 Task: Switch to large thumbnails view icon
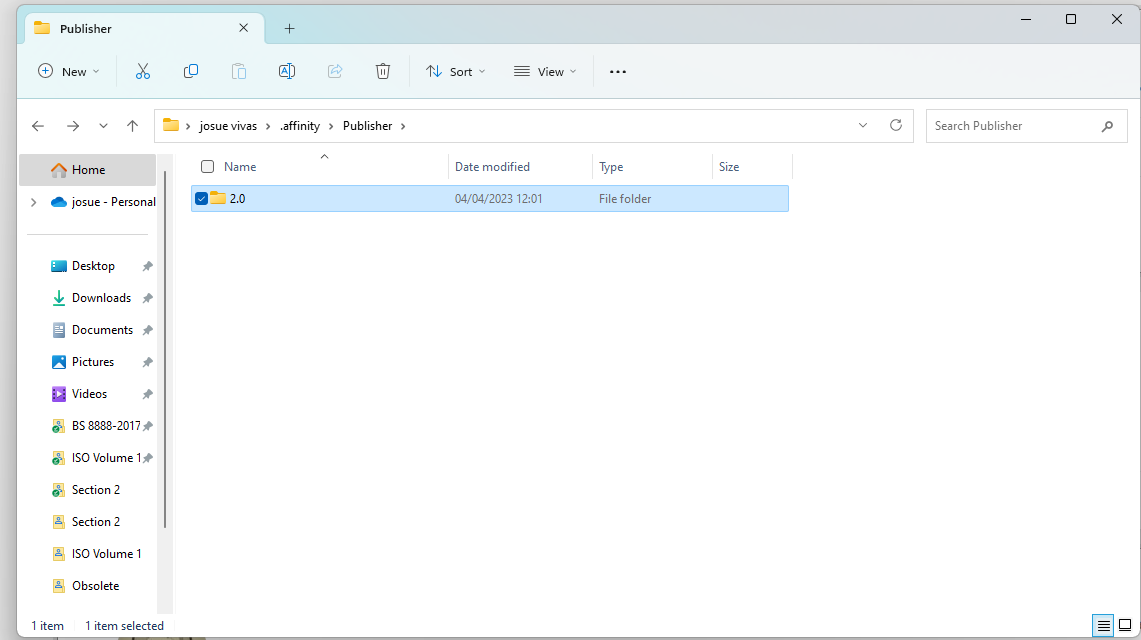(x=1124, y=626)
